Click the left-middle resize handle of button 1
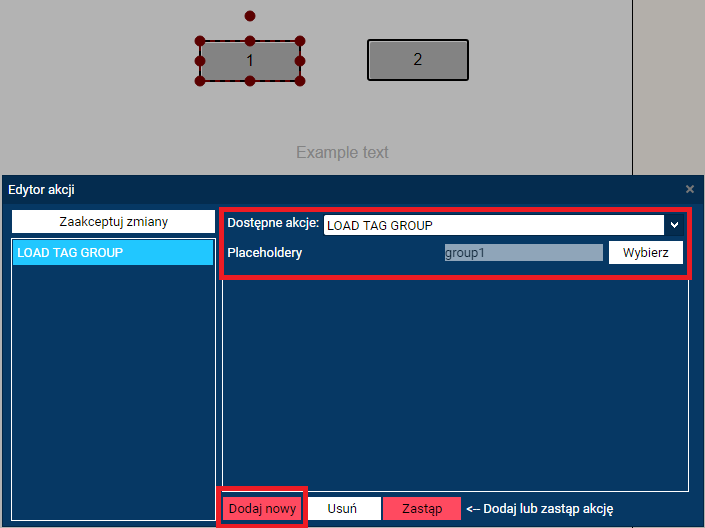705x528 pixels. pyautogui.click(x=200, y=61)
